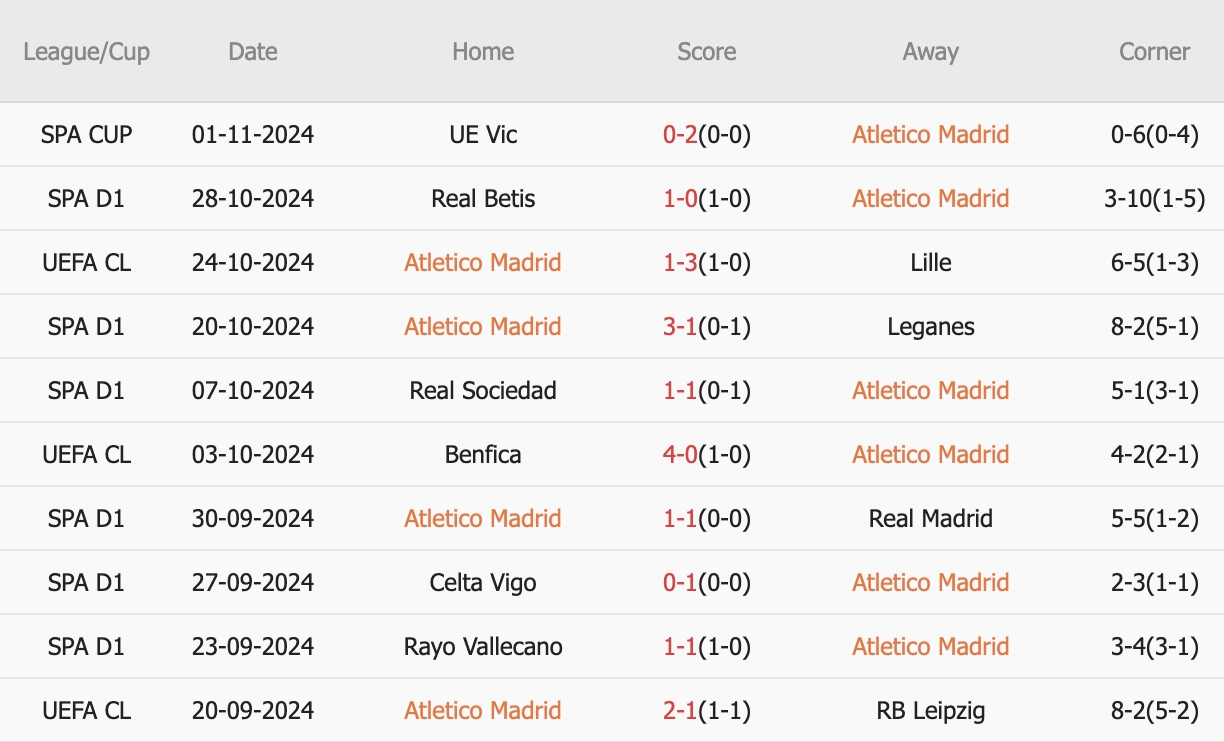Open the RB Leipzig away team link
The width and height of the screenshot is (1224, 742).
930,711
